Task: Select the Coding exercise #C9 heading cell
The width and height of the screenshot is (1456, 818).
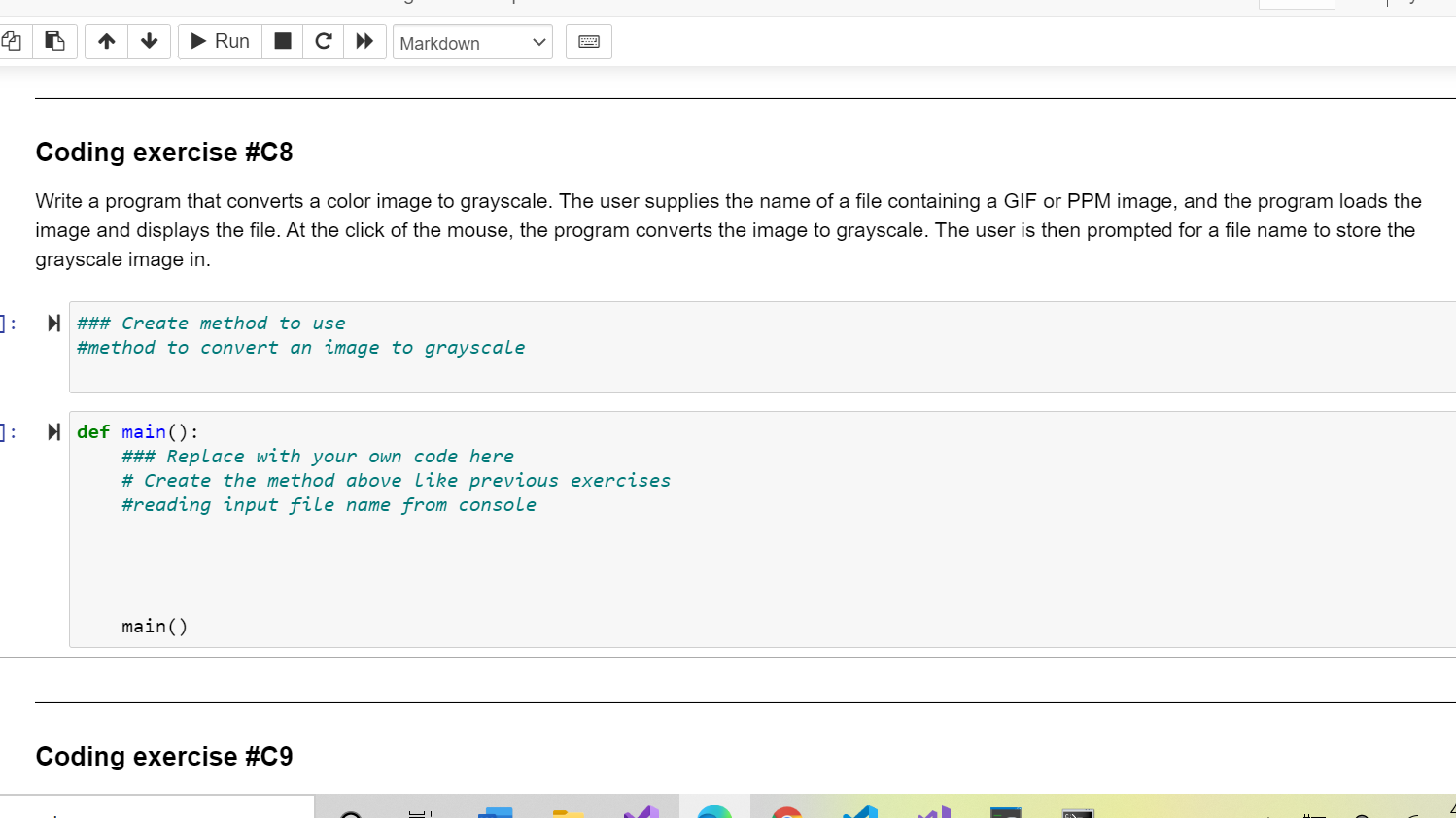Action: [164, 756]
